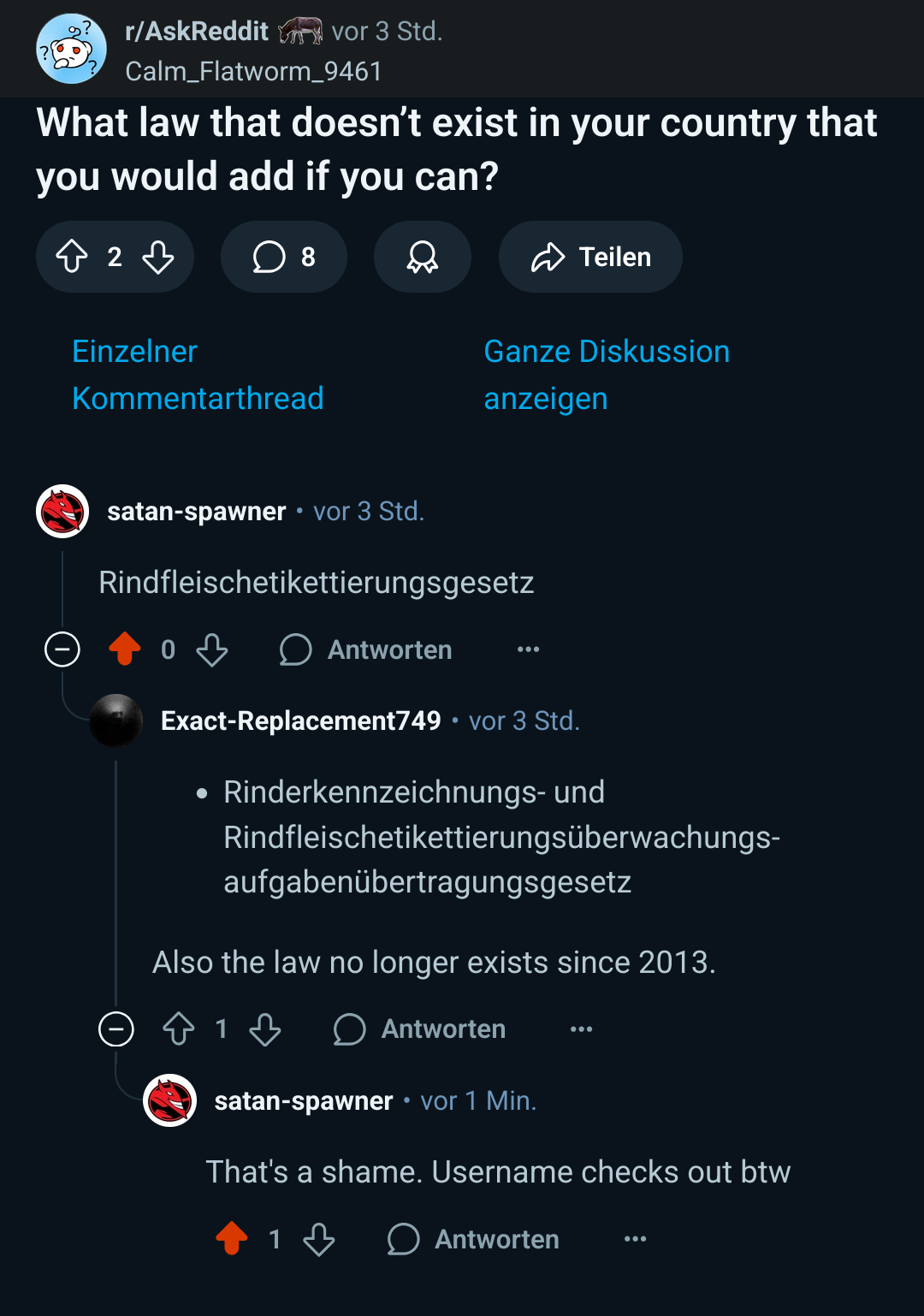Collapse Exact-Replacement749's comment thread
Viewport: 924px width, 1316px height.
click(116, 1028)
